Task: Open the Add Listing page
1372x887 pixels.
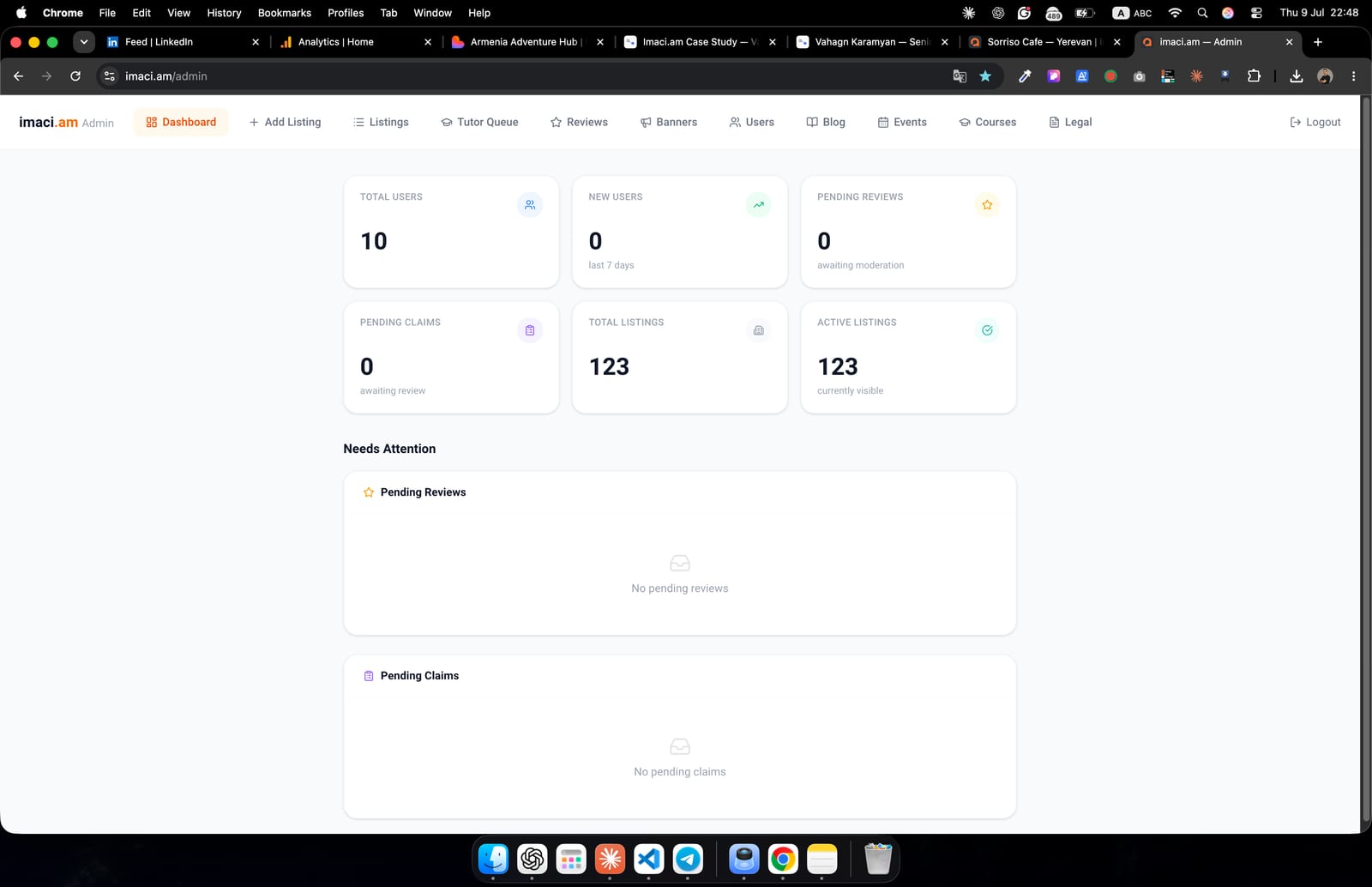Action: [285, 122]
